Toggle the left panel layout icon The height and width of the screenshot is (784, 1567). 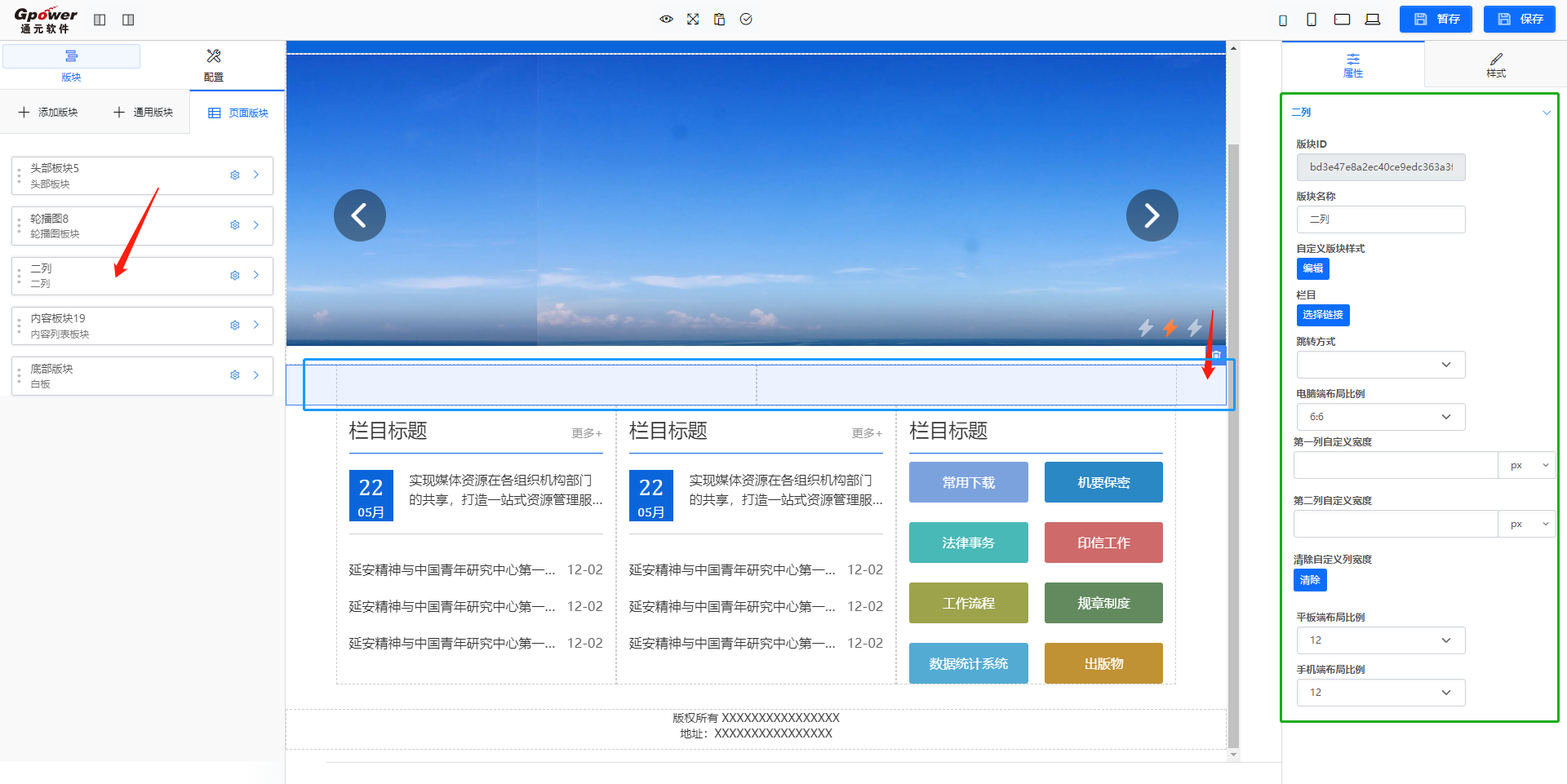(100, 20)
